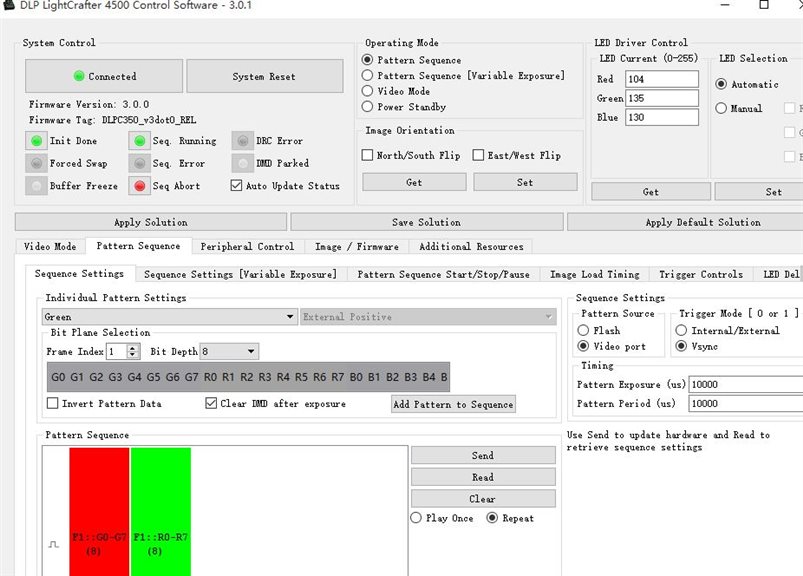The height and width of the screenshot is (576, 803).
Task: Click bit plane B2 in selection bar
Action: click(392, 377)
